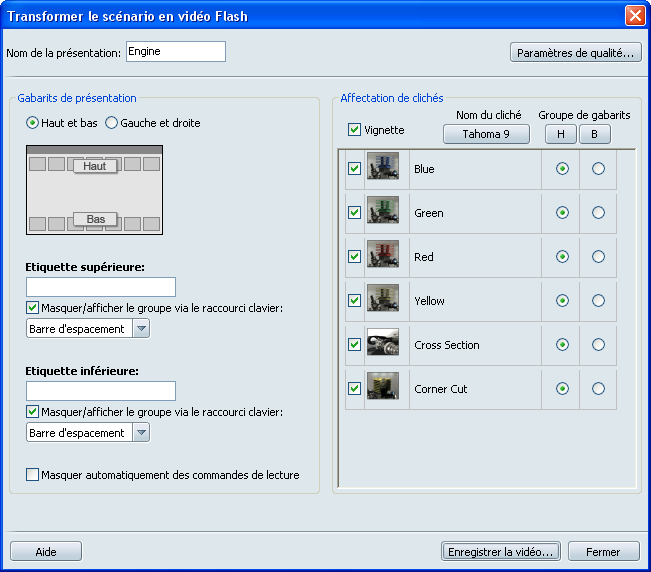This screenshot has width=651, height=572.
Task: Select the B radio for Blue
Action: point(598,169)
